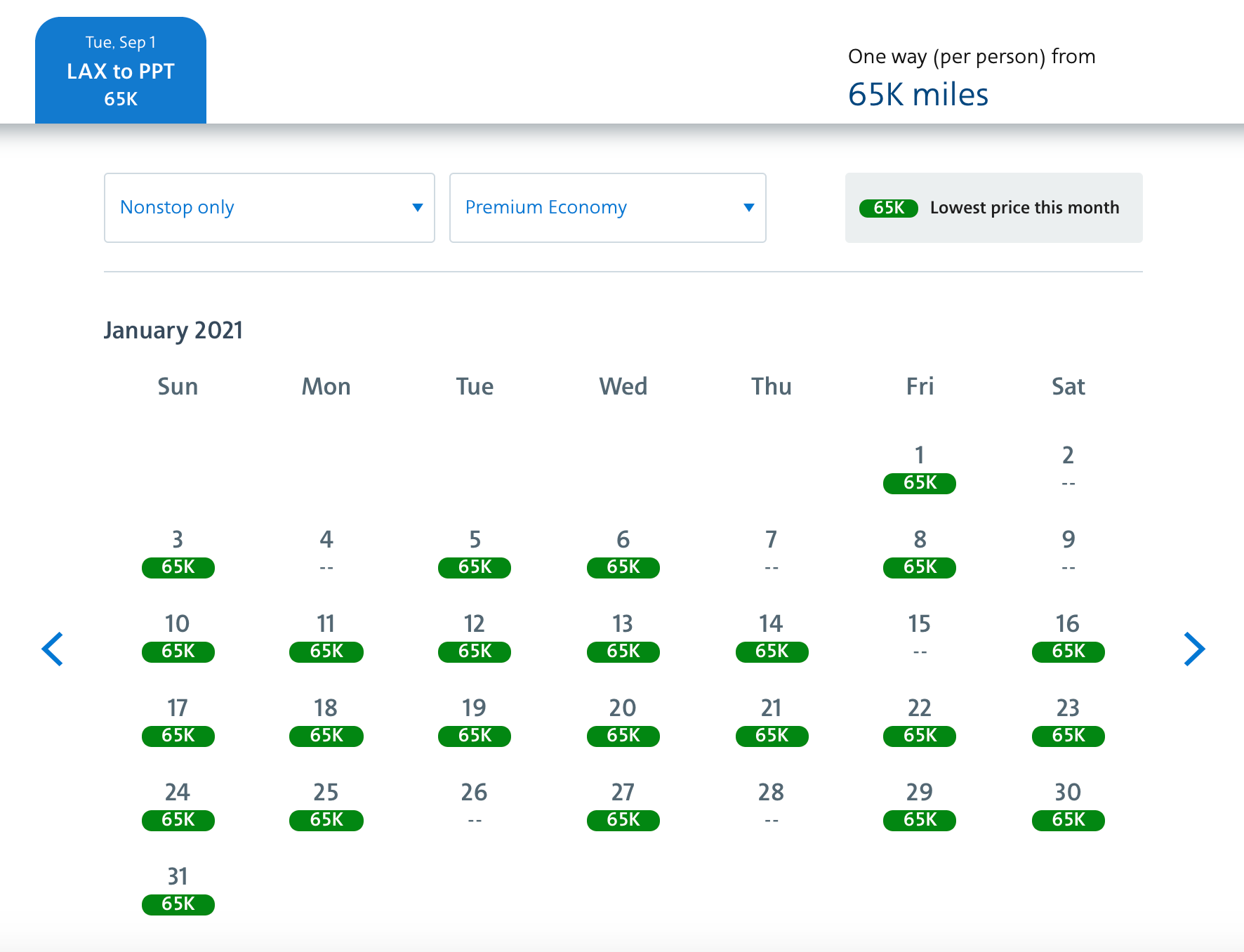Click the 65K badge under January 8
This screenshot has height=952, width=1244.
[x=919, y=567]
